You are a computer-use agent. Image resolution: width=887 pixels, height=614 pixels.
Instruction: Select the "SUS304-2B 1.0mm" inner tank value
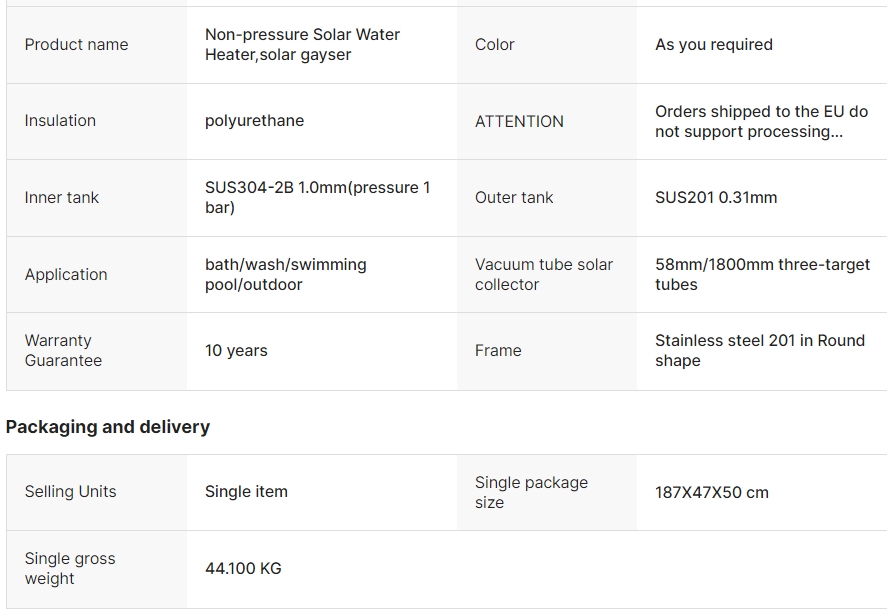click(317, 197)
